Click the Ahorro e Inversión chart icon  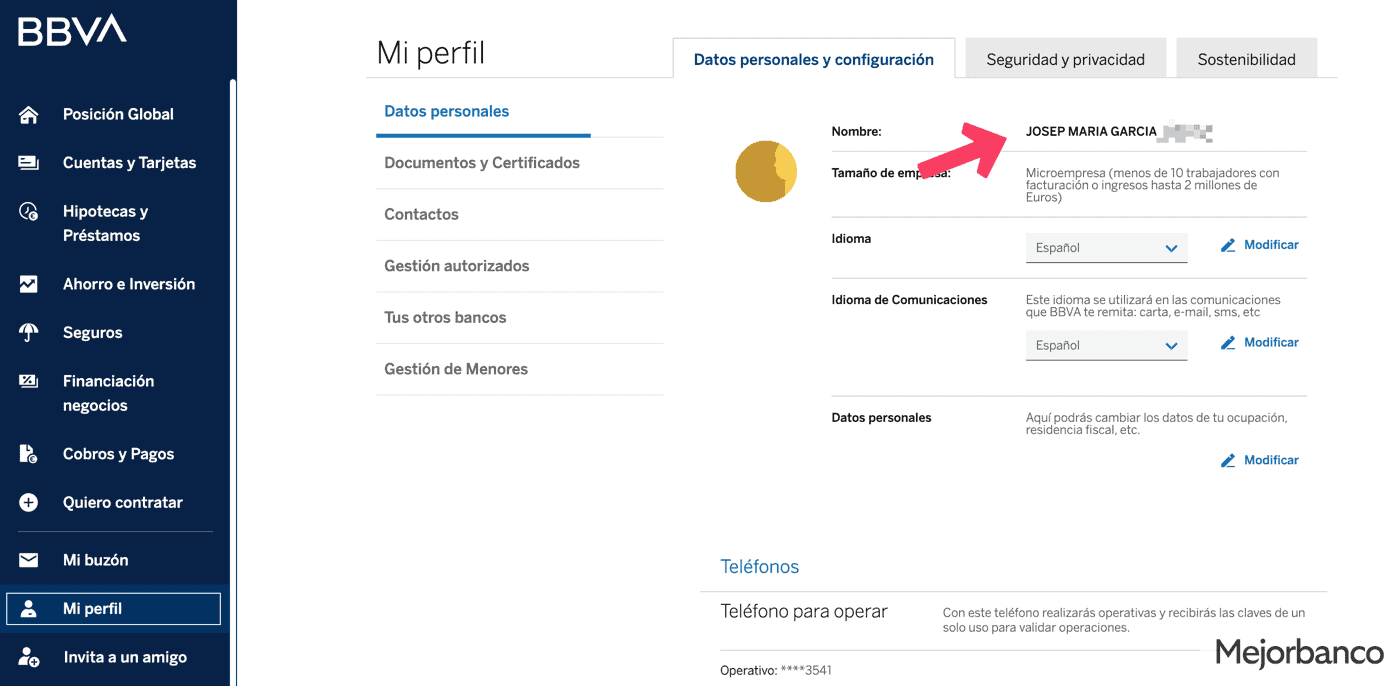pos(29,284)
